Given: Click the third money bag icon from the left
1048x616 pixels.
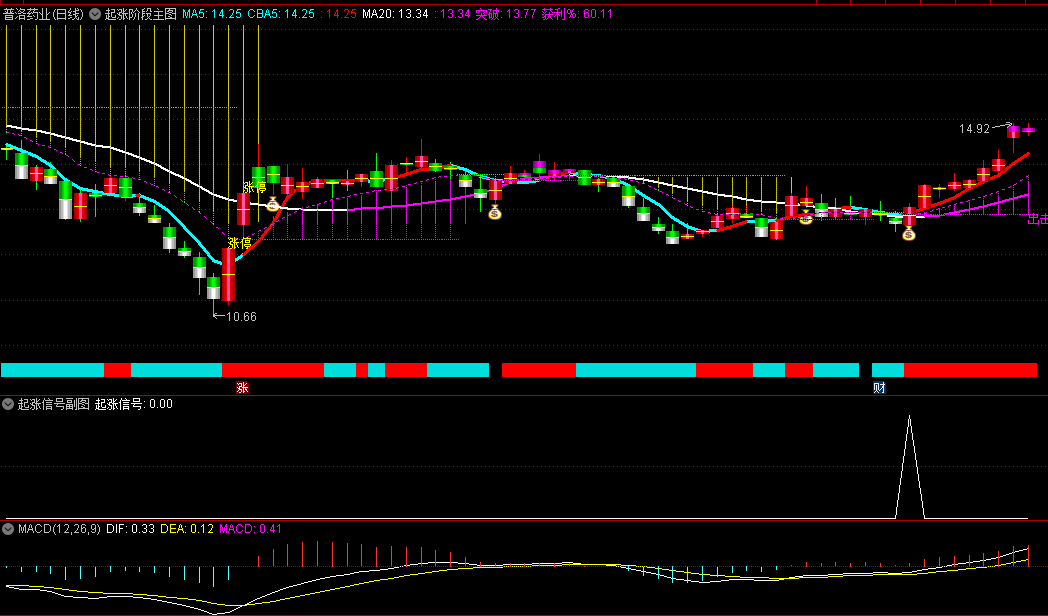Looking at the screenshot, I should [806, 216].
